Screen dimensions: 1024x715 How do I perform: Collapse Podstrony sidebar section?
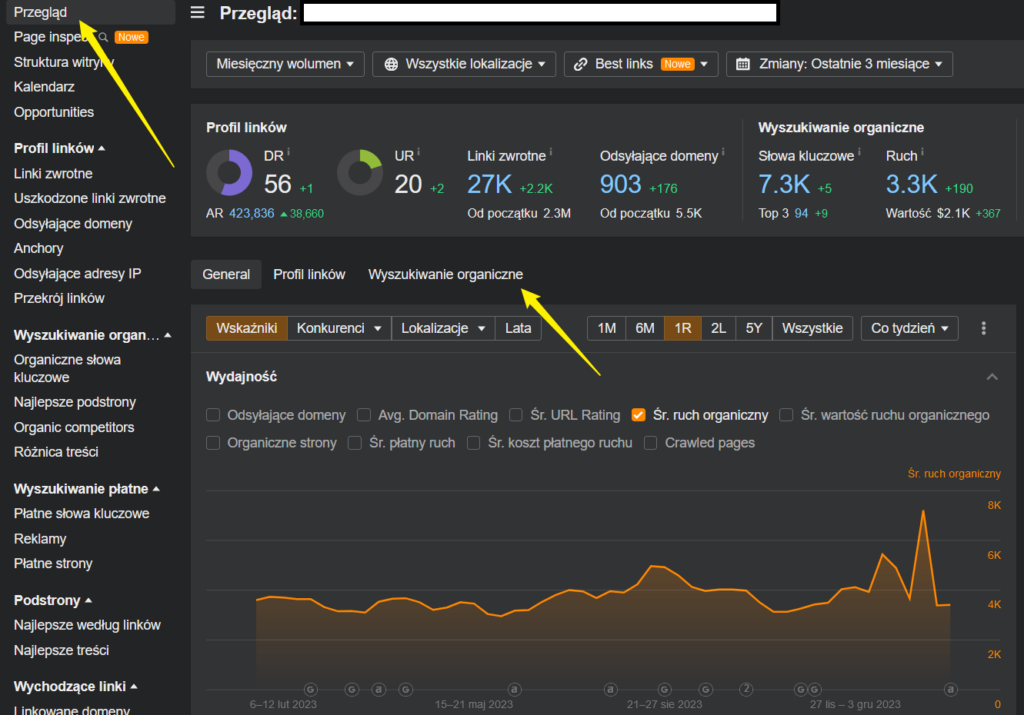(88, 601)
